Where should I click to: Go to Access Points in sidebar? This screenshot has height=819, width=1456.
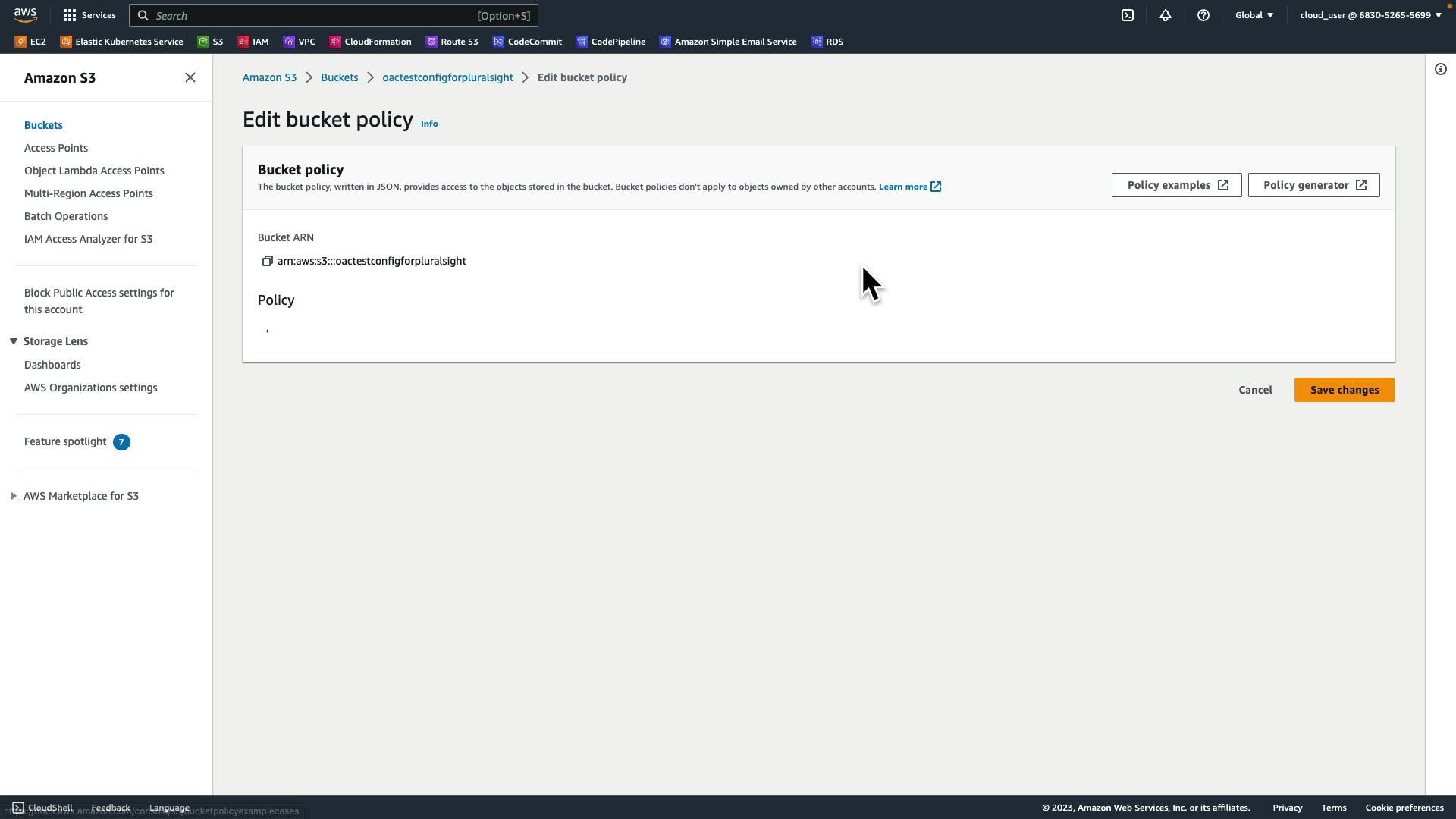56,148
